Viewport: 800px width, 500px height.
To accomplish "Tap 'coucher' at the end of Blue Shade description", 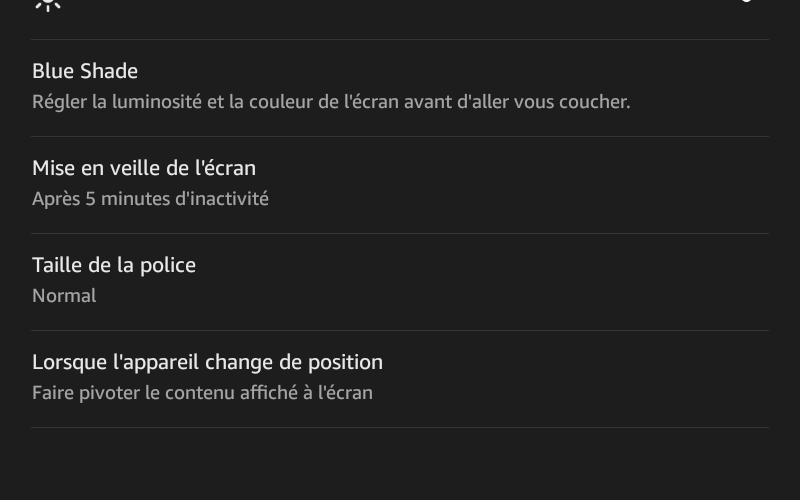I will 594,102.
